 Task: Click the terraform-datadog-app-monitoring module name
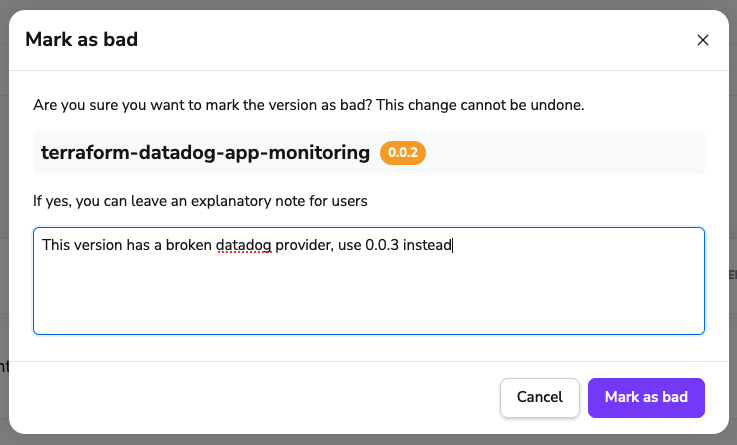pos(205,153)
